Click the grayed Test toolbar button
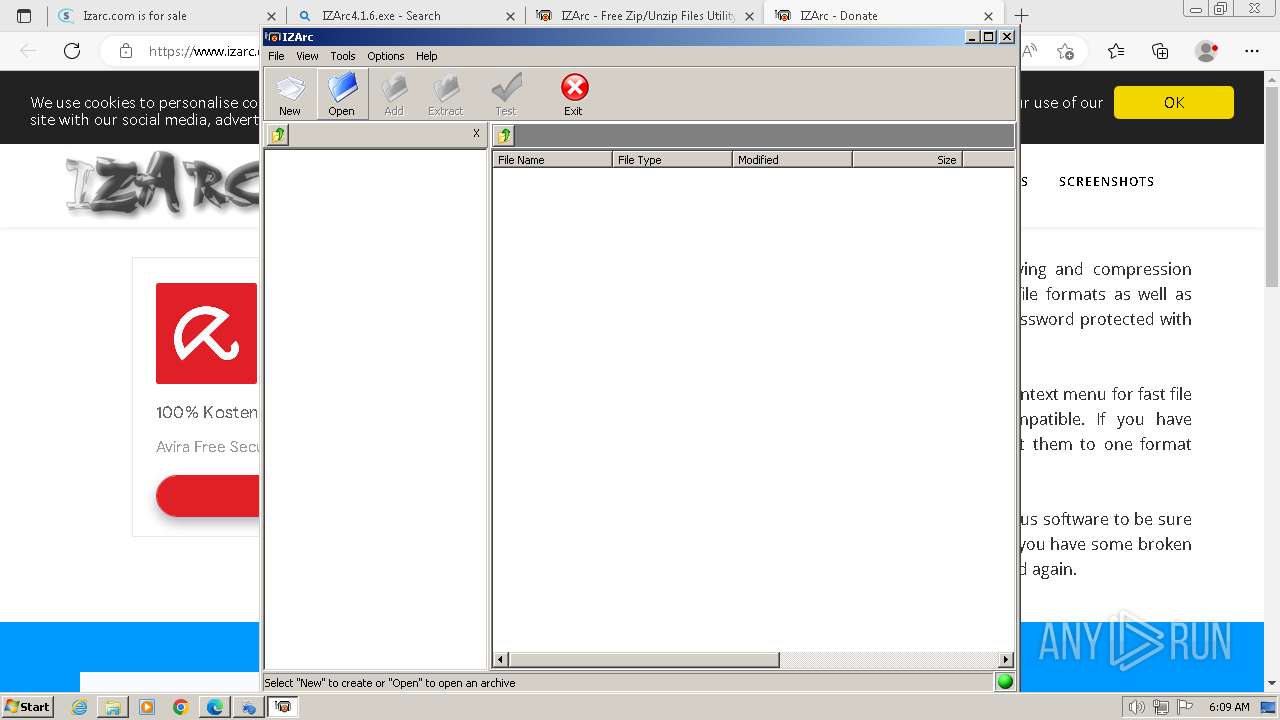1280x720 pixels. pyautogui.click(x=506, y=95)
